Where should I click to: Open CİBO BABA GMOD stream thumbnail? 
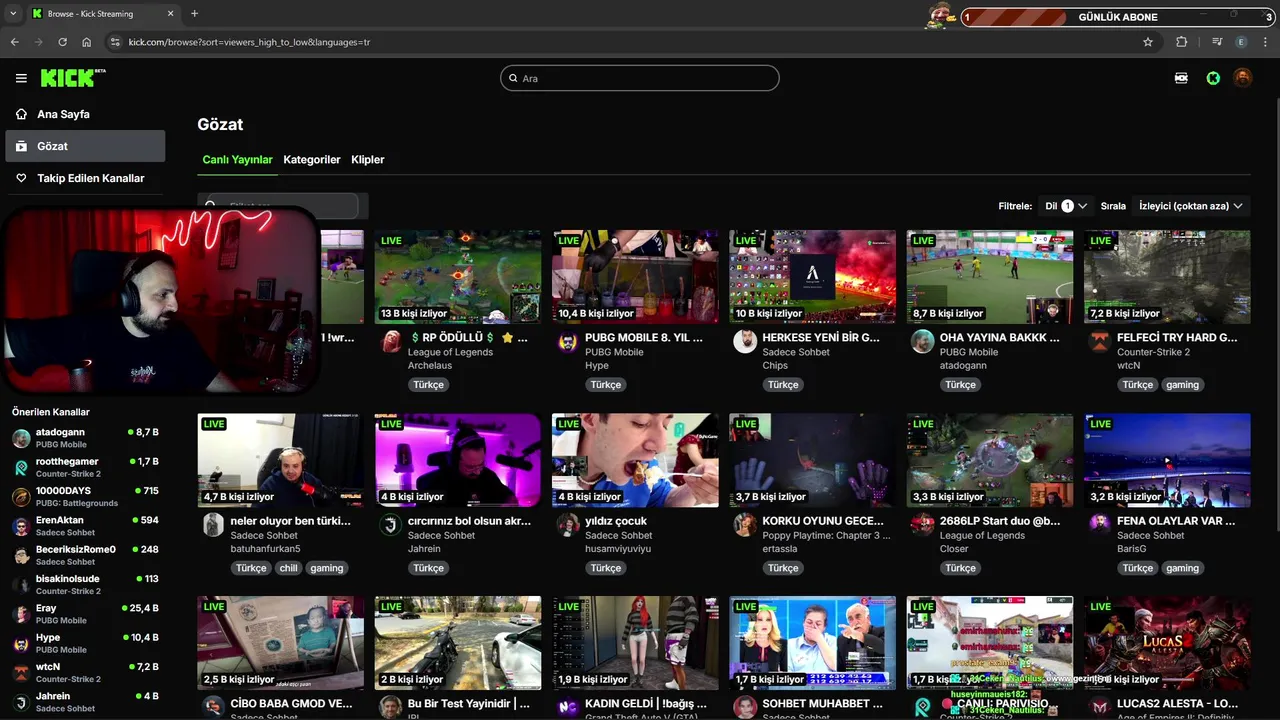pyautogui.click(x=281, y=643)
